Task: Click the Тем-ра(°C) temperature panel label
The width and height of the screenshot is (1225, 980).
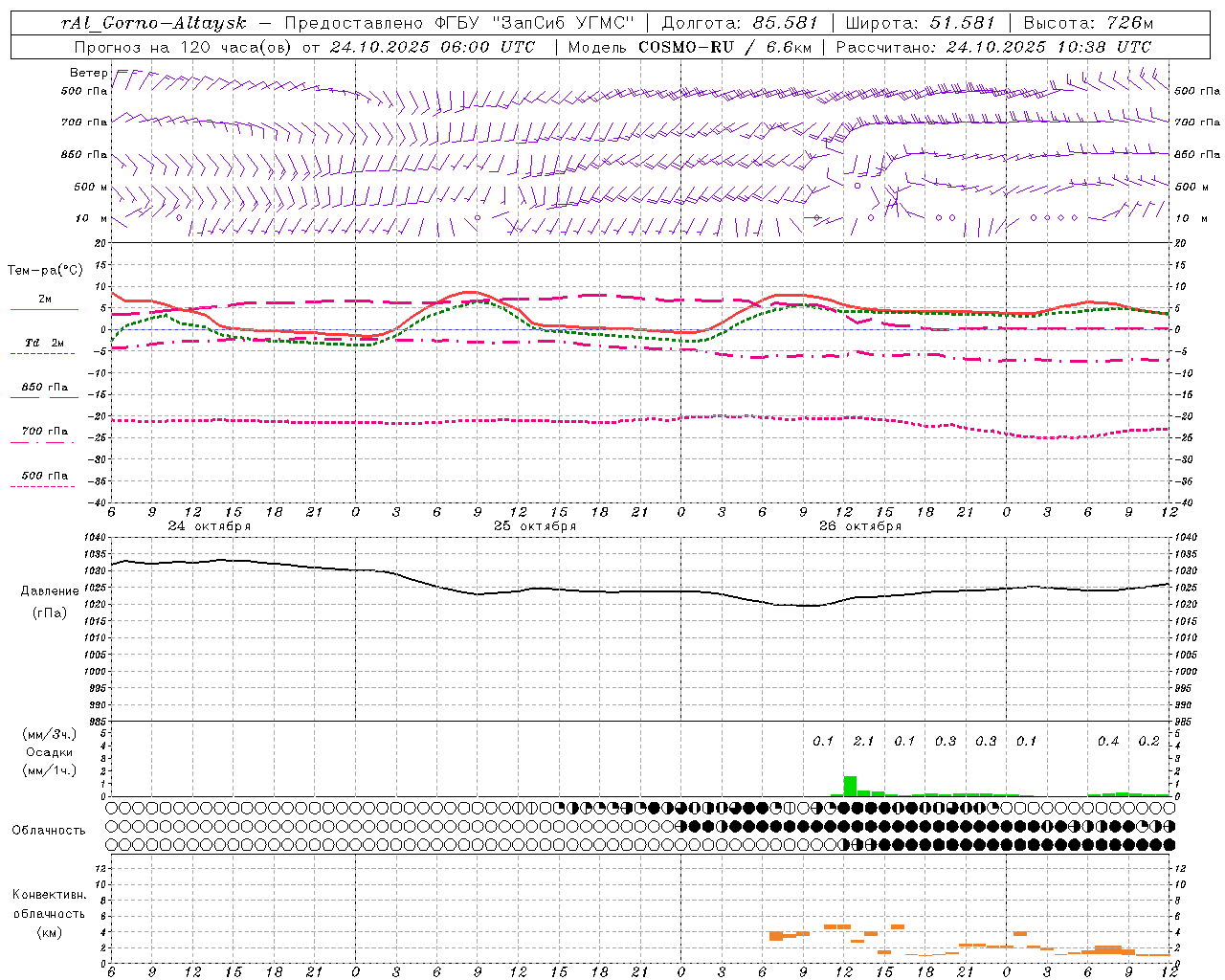Action: (x=45, y=271)
